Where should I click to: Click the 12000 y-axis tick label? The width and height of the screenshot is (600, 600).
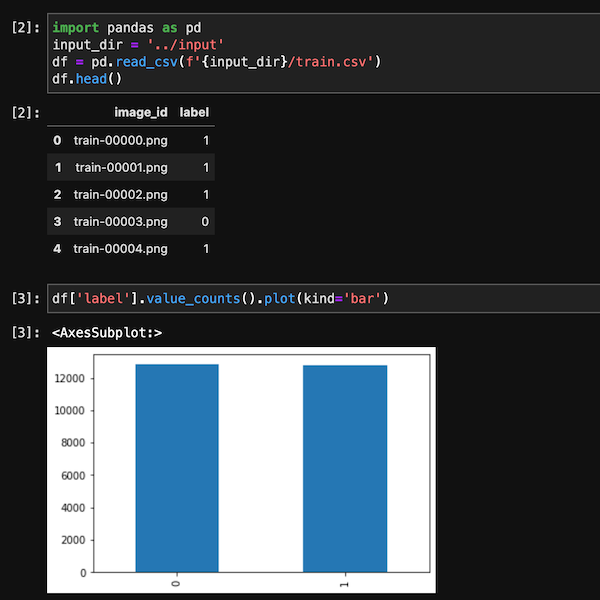(70, 378)
